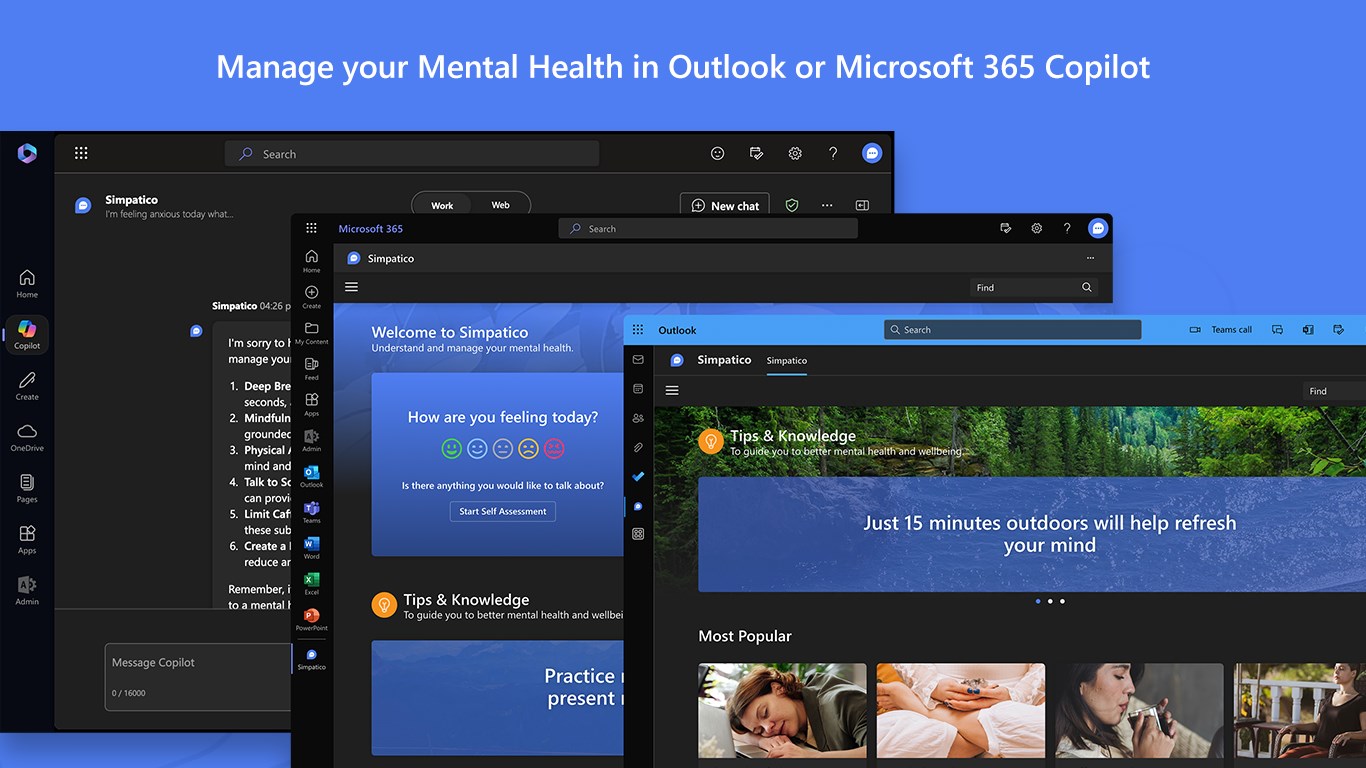This screenshot has height=768, width=1366.
Task: Click Start Self Assessment button
Action: (503, 511)
